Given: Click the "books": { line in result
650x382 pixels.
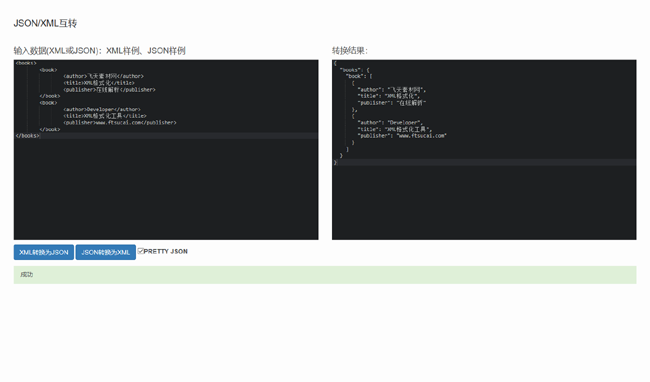Looking at the screenshot, I should pyautogui.click(x=354, y=70).
